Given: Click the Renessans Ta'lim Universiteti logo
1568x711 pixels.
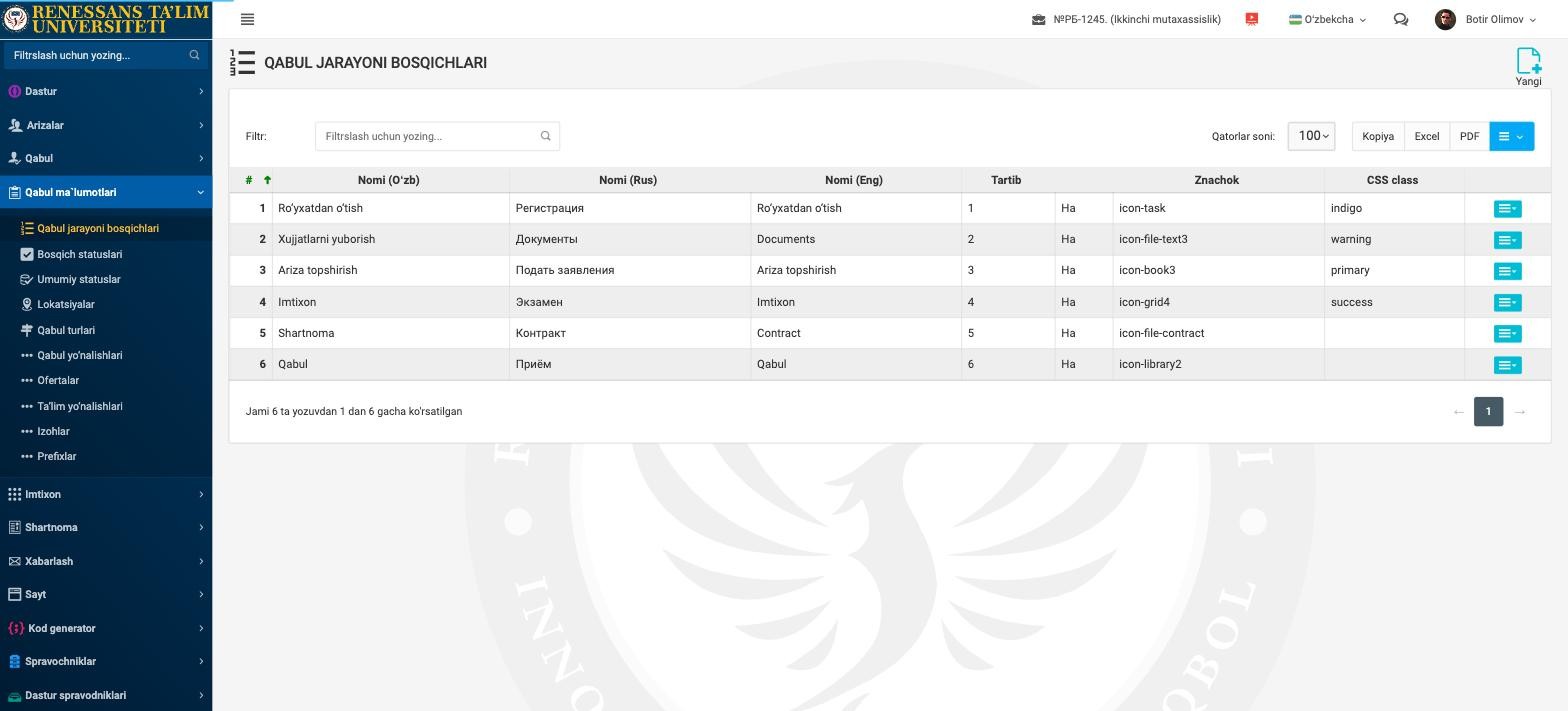Looking at the screenshot, I should point(106,19).
